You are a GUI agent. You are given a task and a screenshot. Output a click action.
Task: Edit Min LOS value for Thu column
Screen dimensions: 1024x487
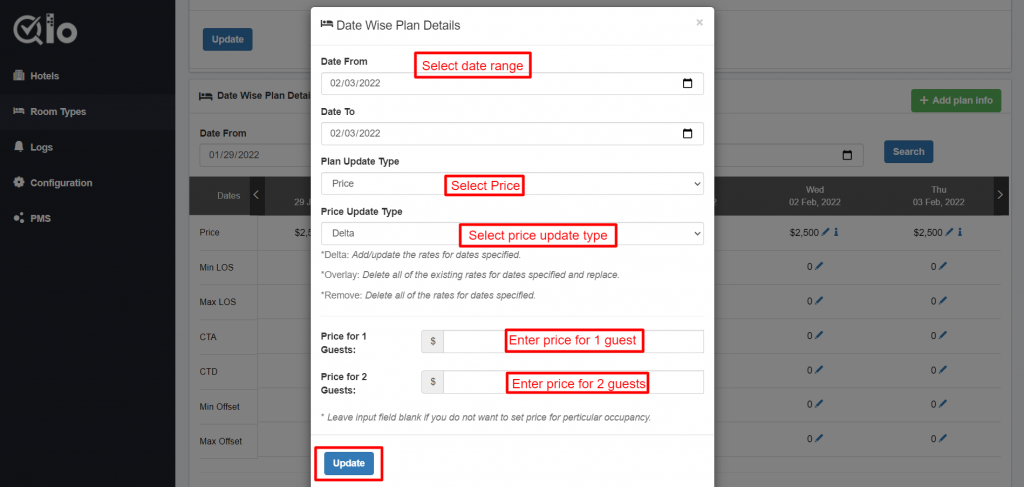(x=943, y=266)
